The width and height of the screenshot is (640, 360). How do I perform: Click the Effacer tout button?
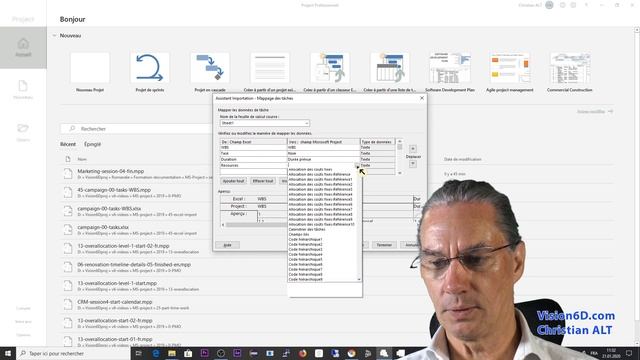click(263, 181)
